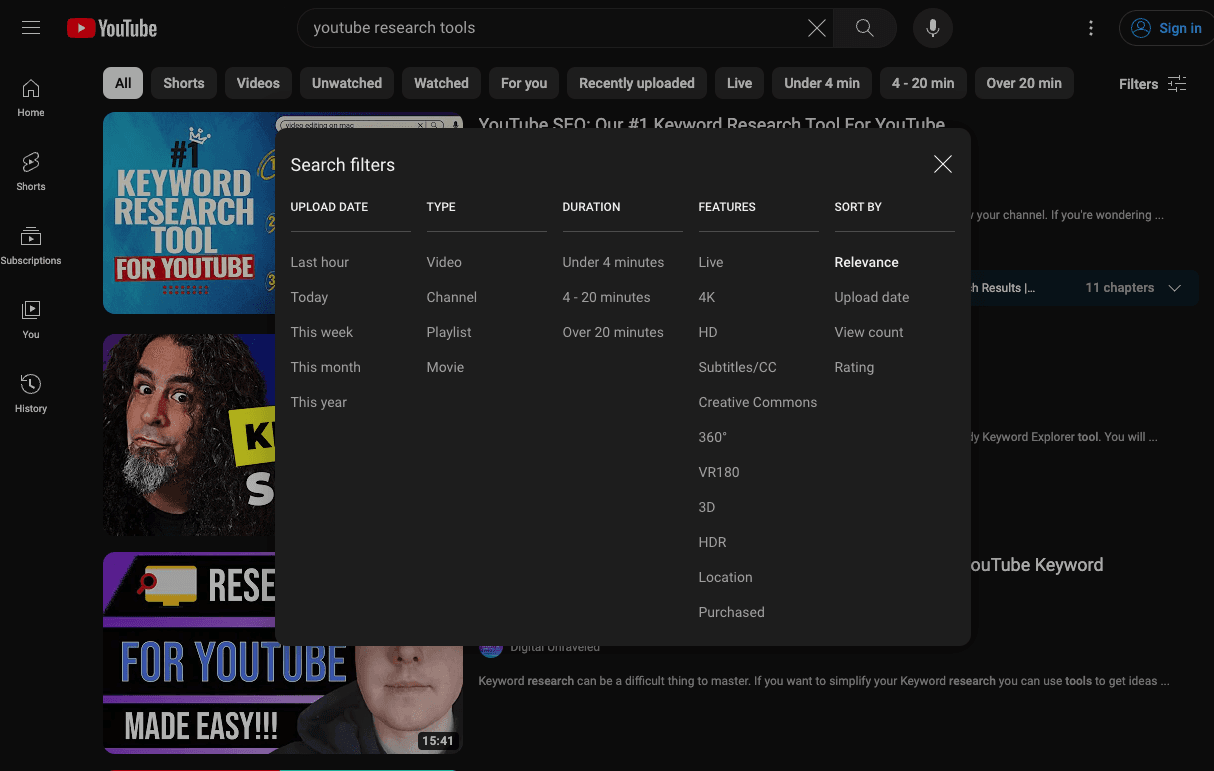Choose Channel type filter
This screenshot has width=1214, height=771.
pyautogui.click(x=452, y=297)
